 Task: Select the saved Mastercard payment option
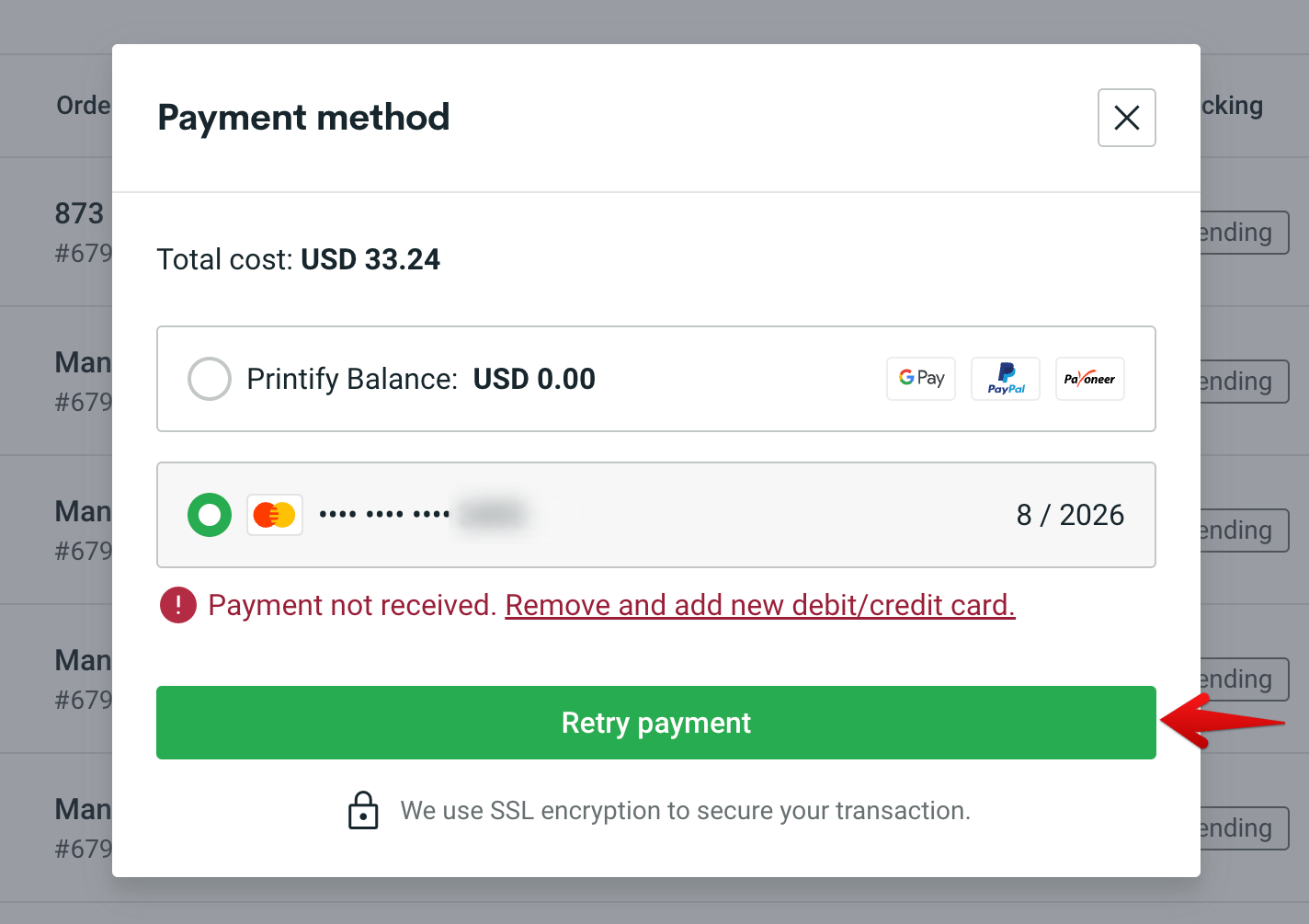(x=209, y=515)
